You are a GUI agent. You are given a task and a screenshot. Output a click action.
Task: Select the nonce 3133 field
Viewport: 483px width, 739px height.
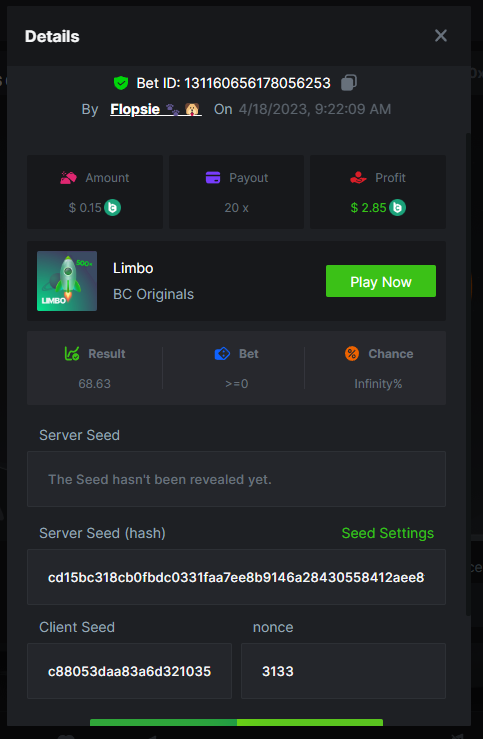344,671
